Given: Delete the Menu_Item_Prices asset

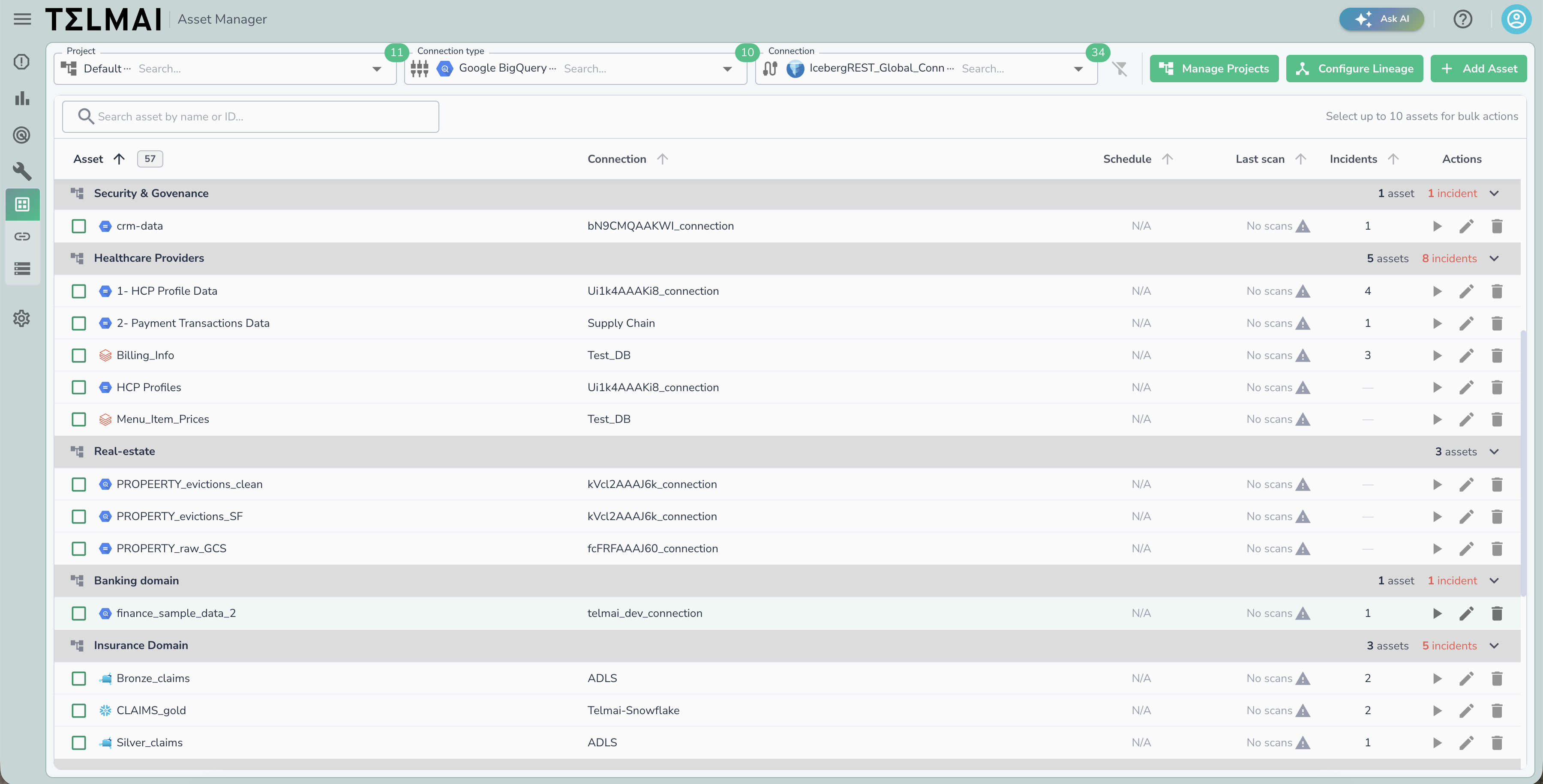Looking at the screenshot, I should [x=1496, y=419].
